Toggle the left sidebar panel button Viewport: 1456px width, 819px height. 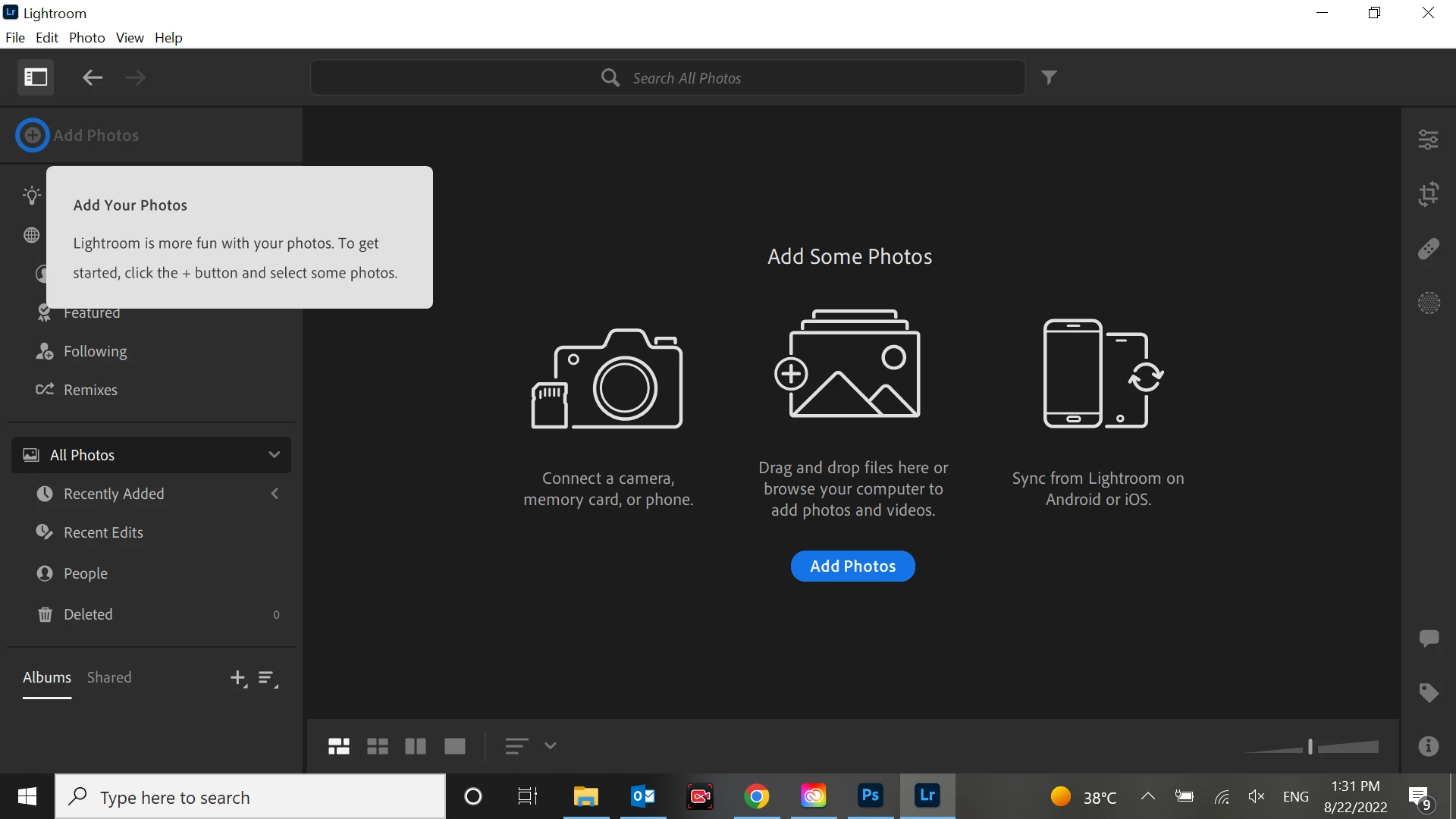click(36, 77)
